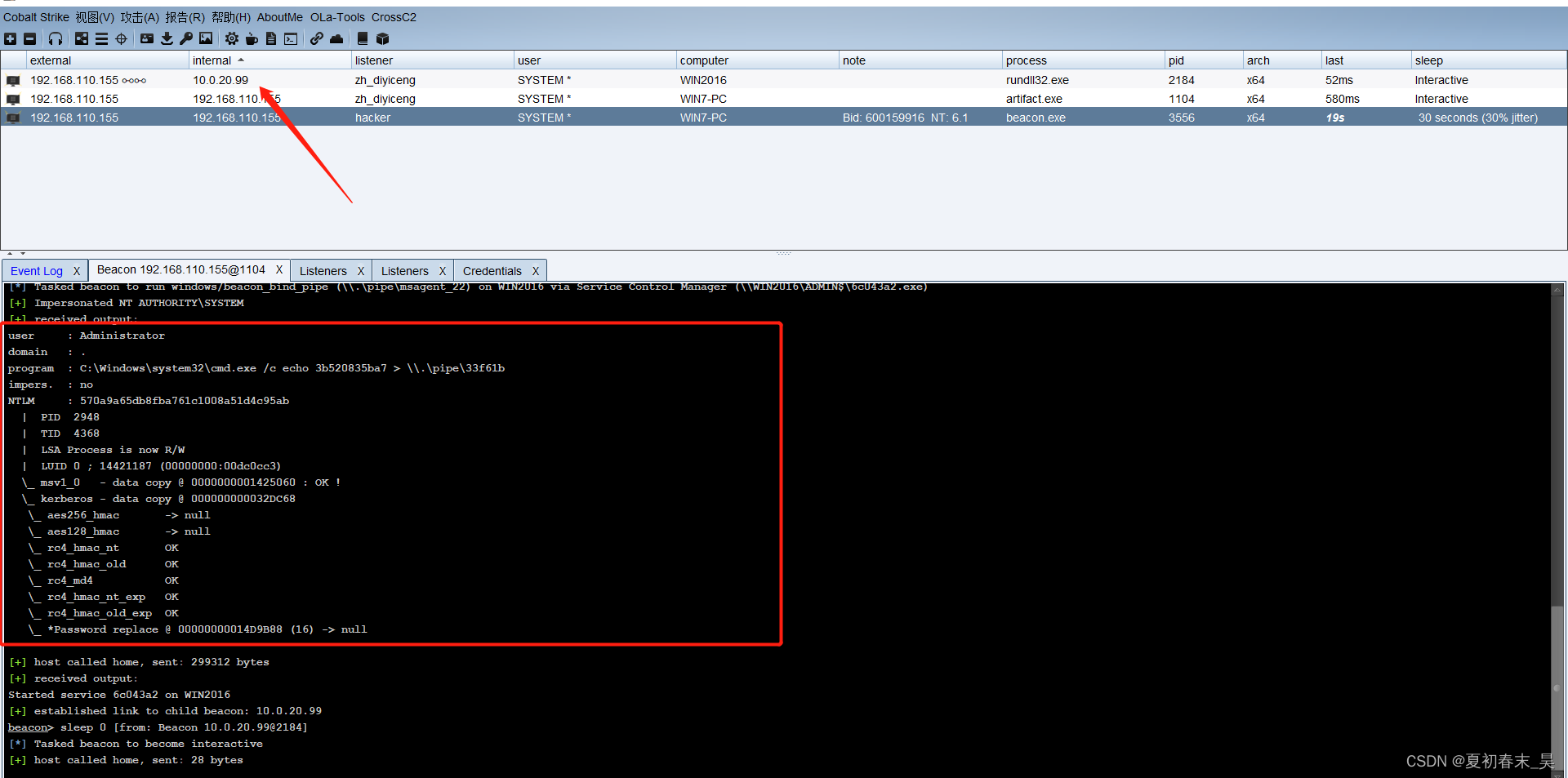The width and height of the screenshot is (1568, 778).
Task: Switch to the Credentials tab
Action: pyautogui.click(x=492, y=271)
